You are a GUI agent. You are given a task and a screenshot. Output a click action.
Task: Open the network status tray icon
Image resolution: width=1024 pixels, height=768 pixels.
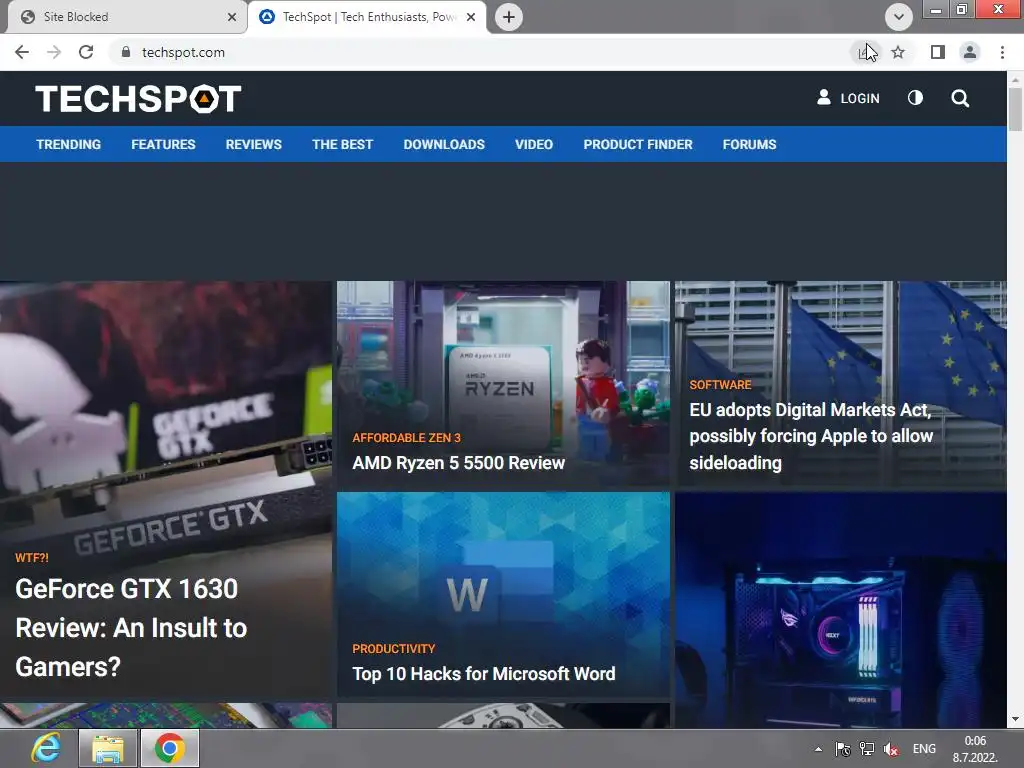click(867, 749)
